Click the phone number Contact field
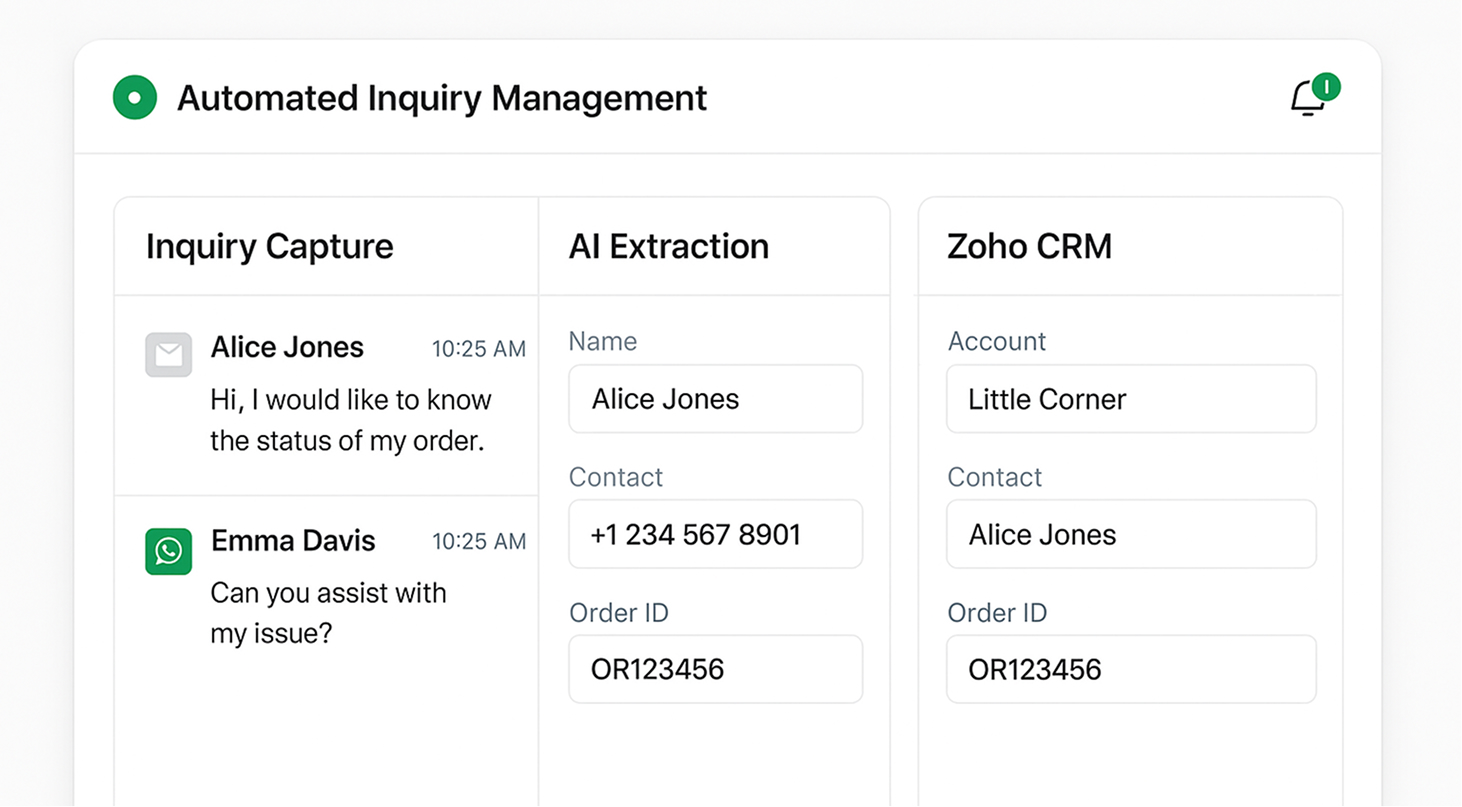 pyautogui.click(x=715, y=534)
